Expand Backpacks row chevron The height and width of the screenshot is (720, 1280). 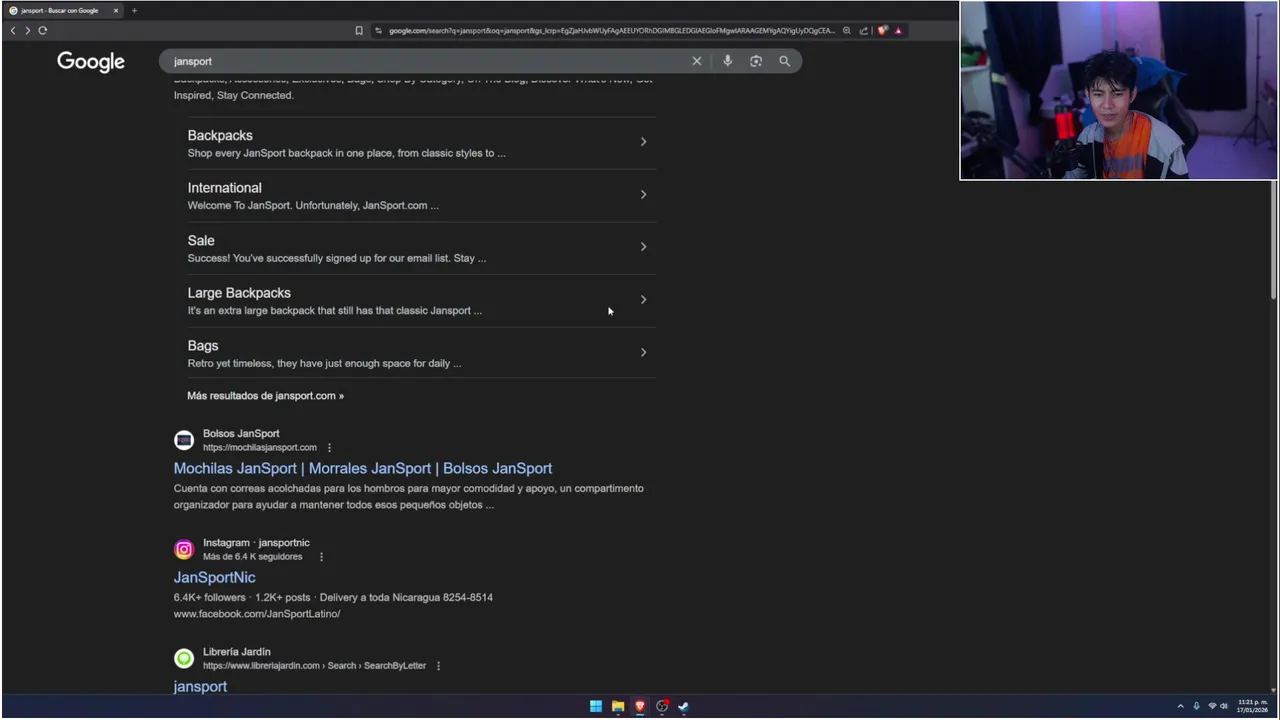(x=643, y=142)
